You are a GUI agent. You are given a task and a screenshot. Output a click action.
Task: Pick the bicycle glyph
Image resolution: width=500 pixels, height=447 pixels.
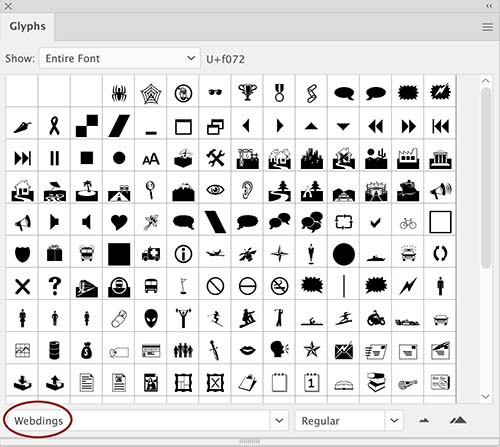[x=408, y=223]
